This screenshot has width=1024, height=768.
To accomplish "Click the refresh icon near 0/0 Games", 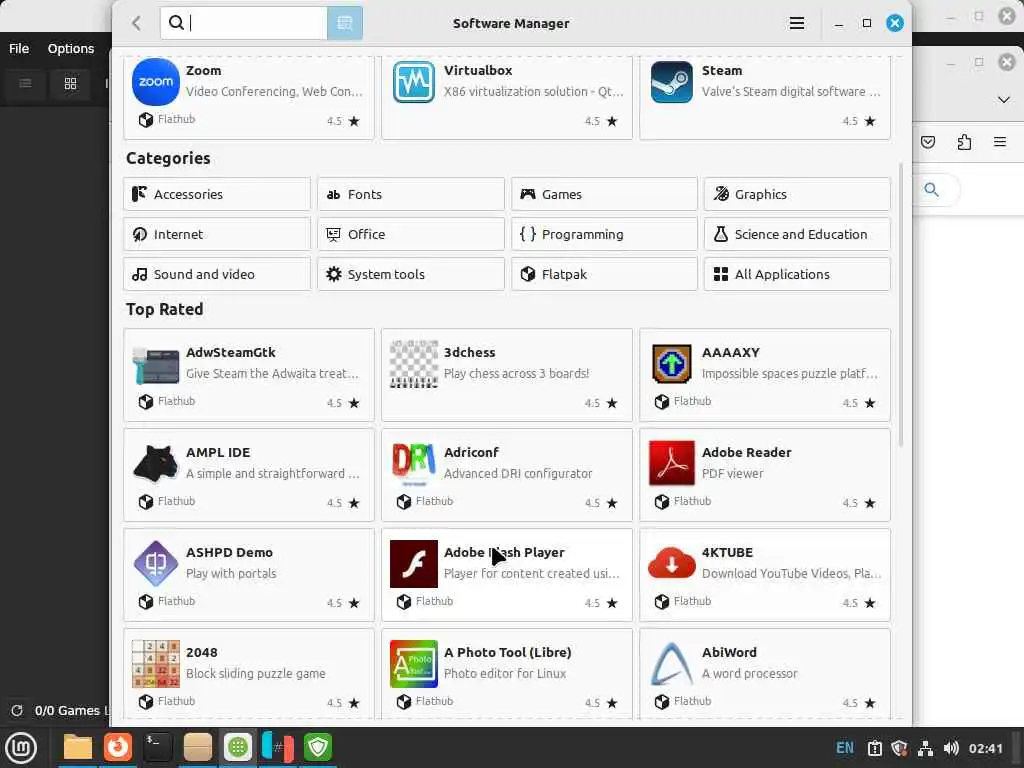I will tap(17, 710).
